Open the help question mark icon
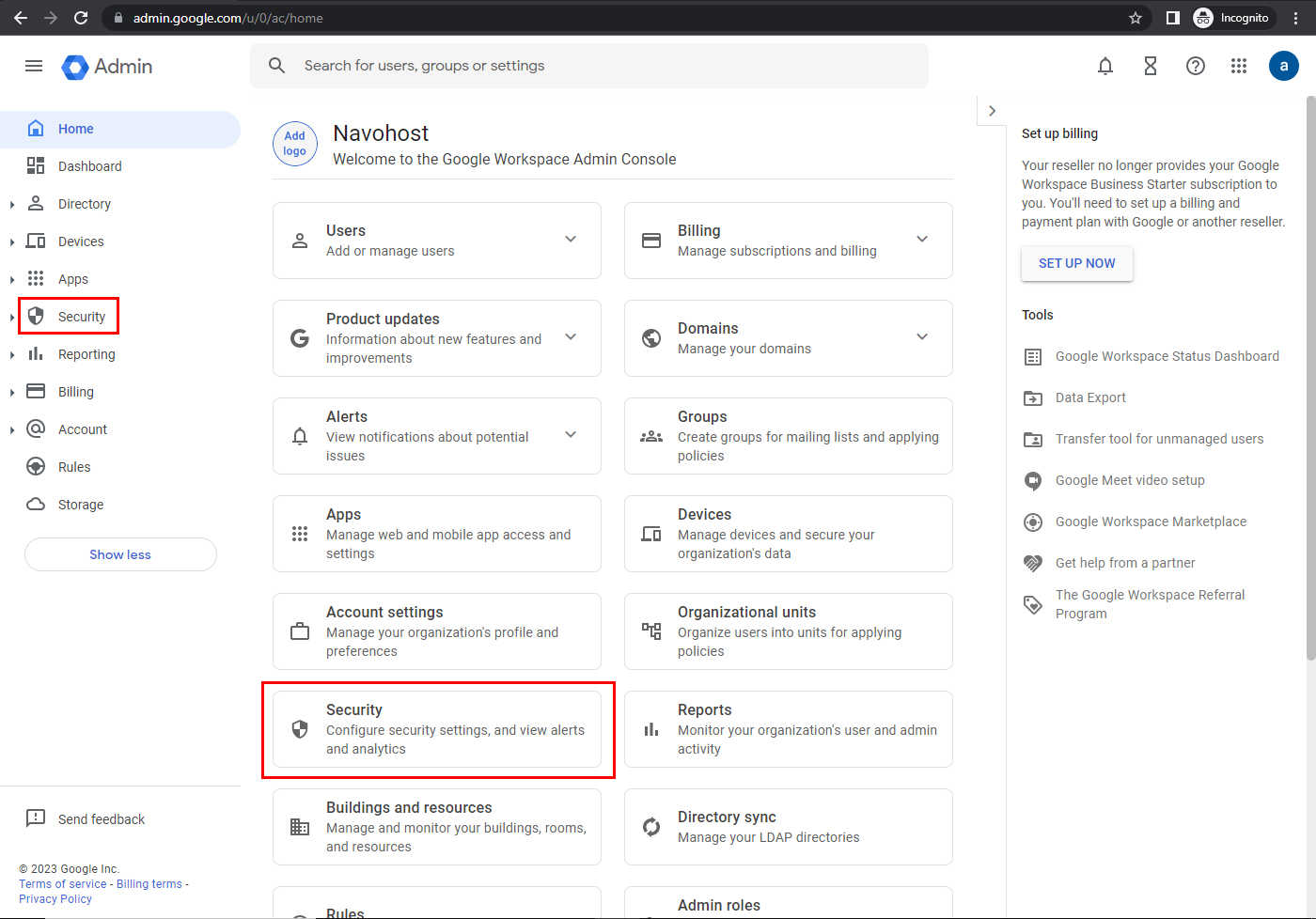Viewport: 1316px width, 919px height. (1196, 66)
